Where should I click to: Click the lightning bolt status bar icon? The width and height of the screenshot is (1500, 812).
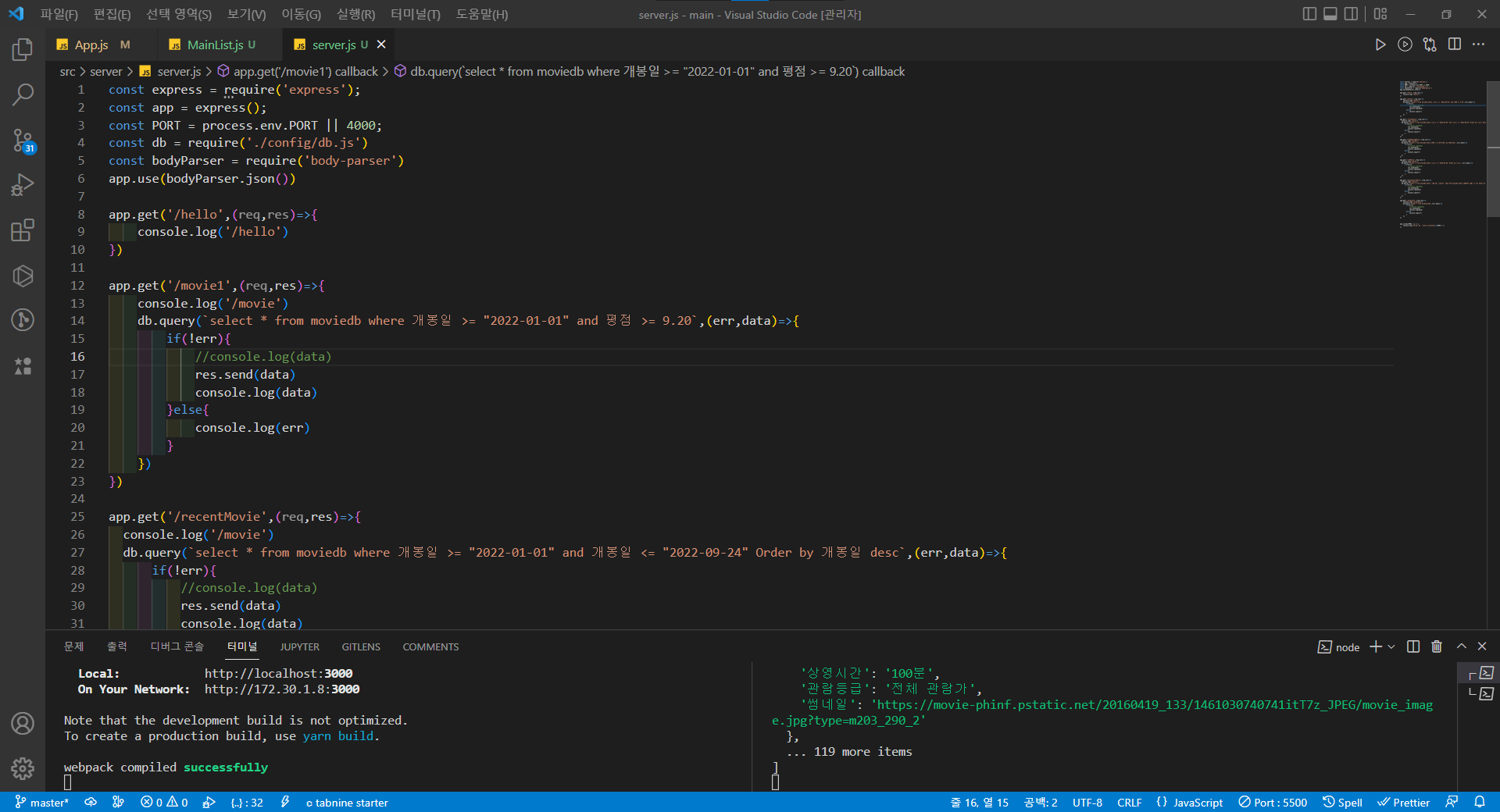[x=285, y=802]
